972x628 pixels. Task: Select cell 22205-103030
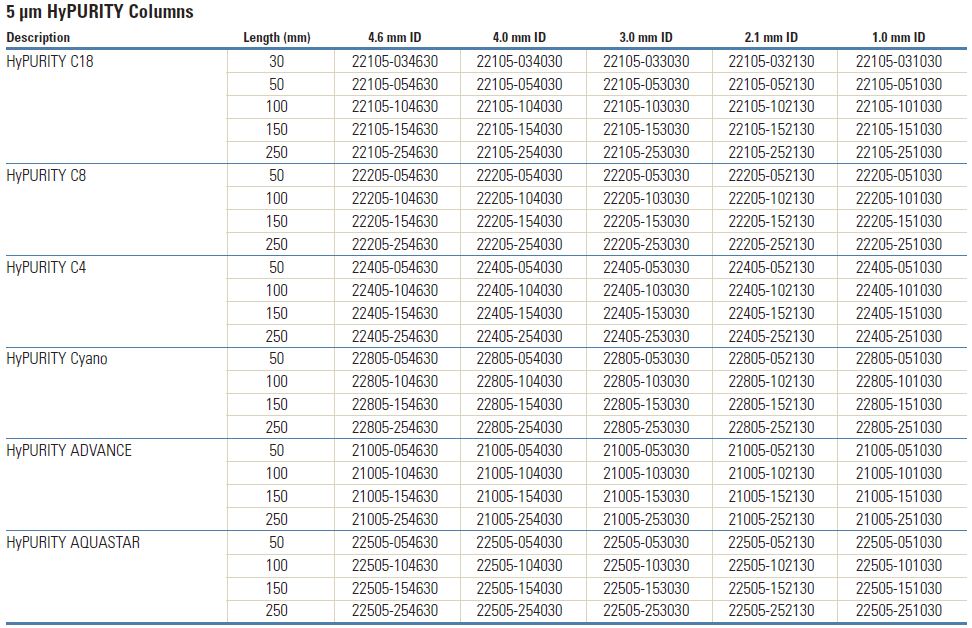(x=646, y=198)
